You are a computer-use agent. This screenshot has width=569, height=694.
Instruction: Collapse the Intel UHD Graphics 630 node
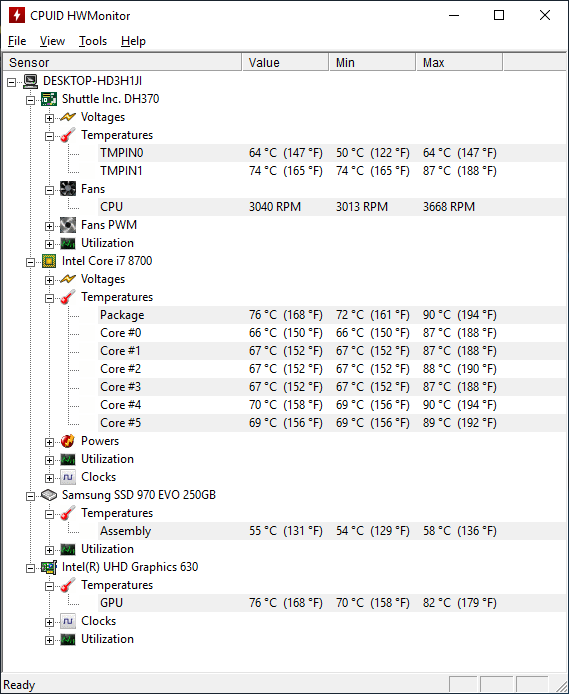pyautogui.click(x=31, y=568)
